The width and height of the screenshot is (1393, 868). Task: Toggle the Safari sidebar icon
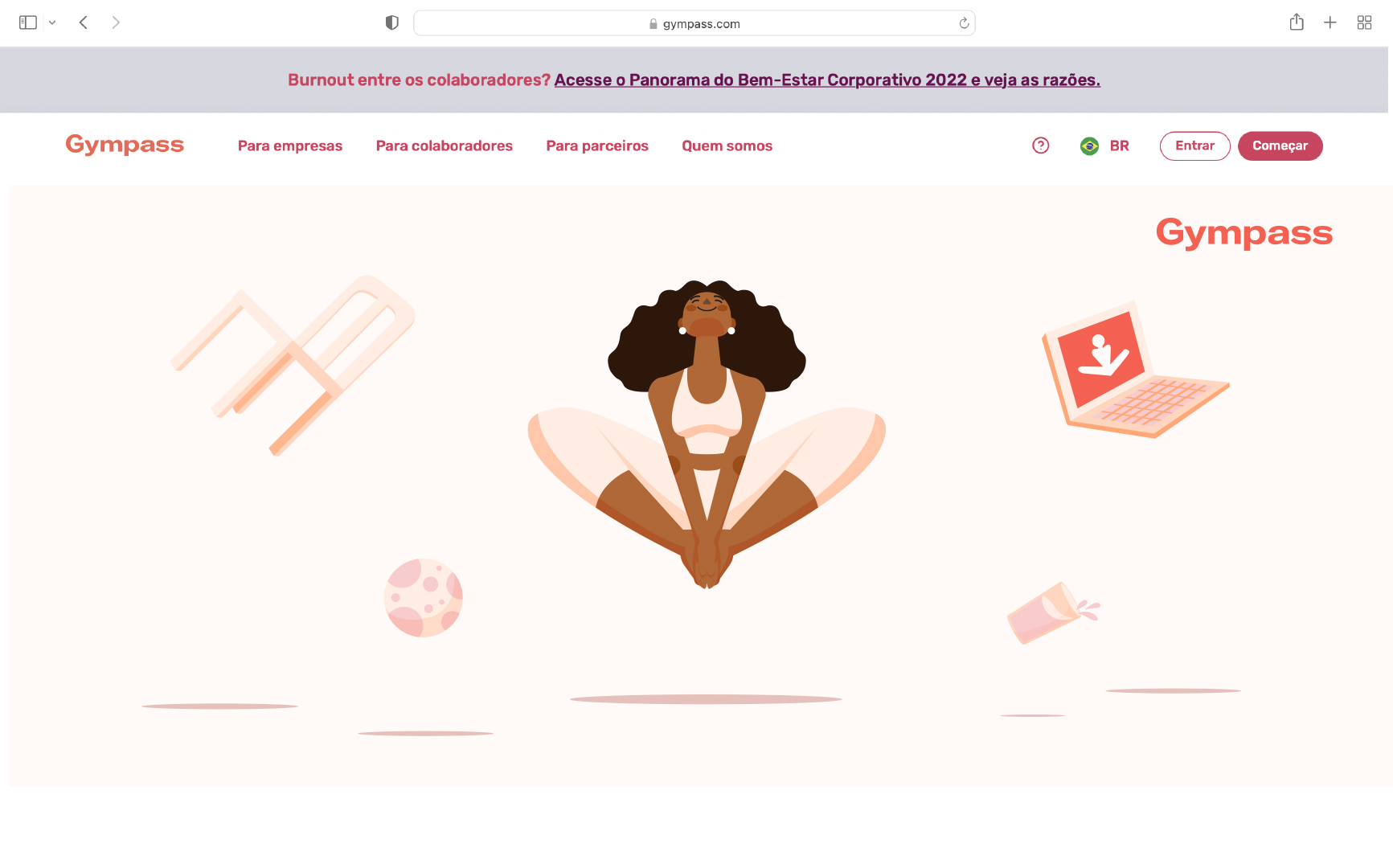(x=28, y=23)
